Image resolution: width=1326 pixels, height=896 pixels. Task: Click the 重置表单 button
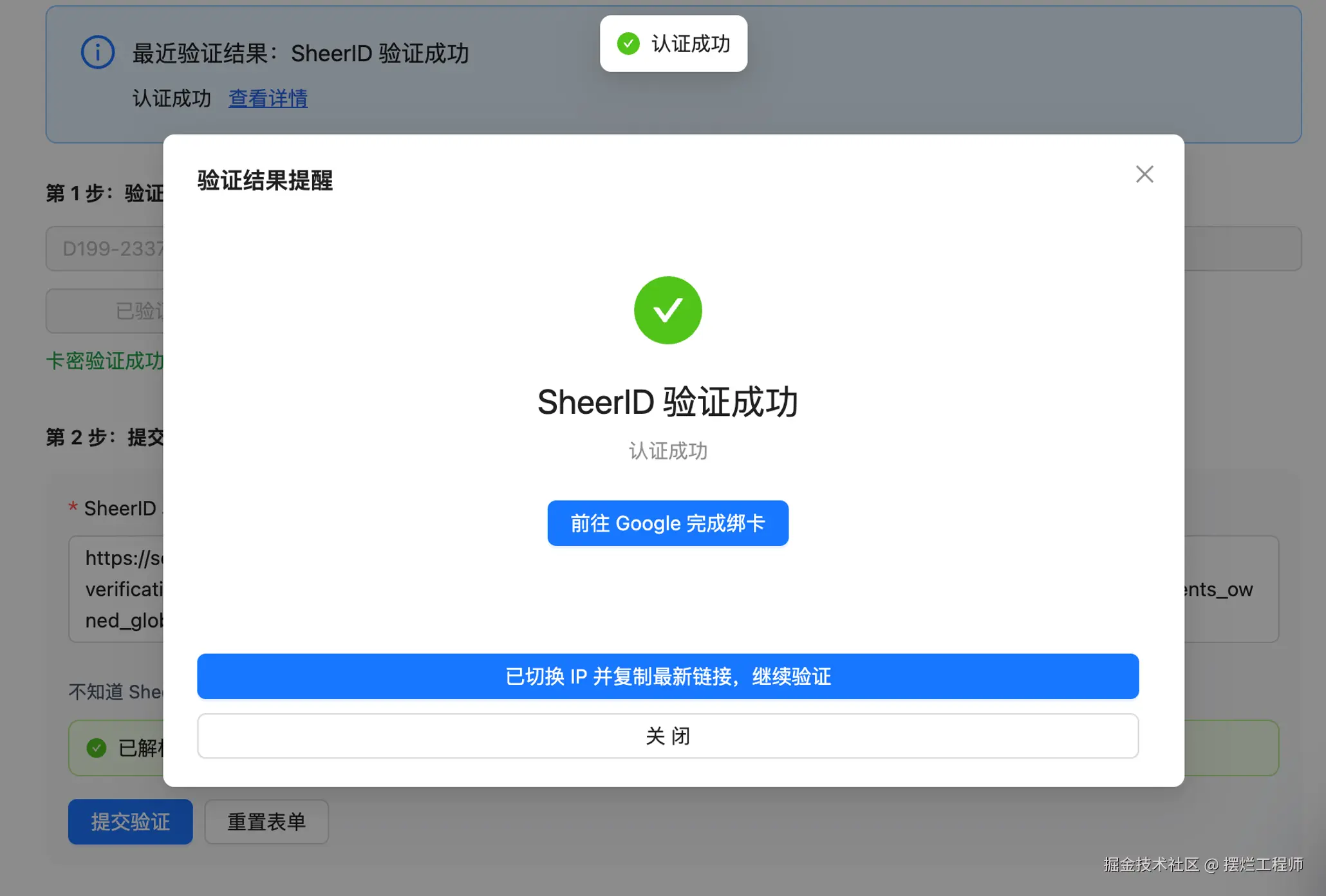coord(266,821)
